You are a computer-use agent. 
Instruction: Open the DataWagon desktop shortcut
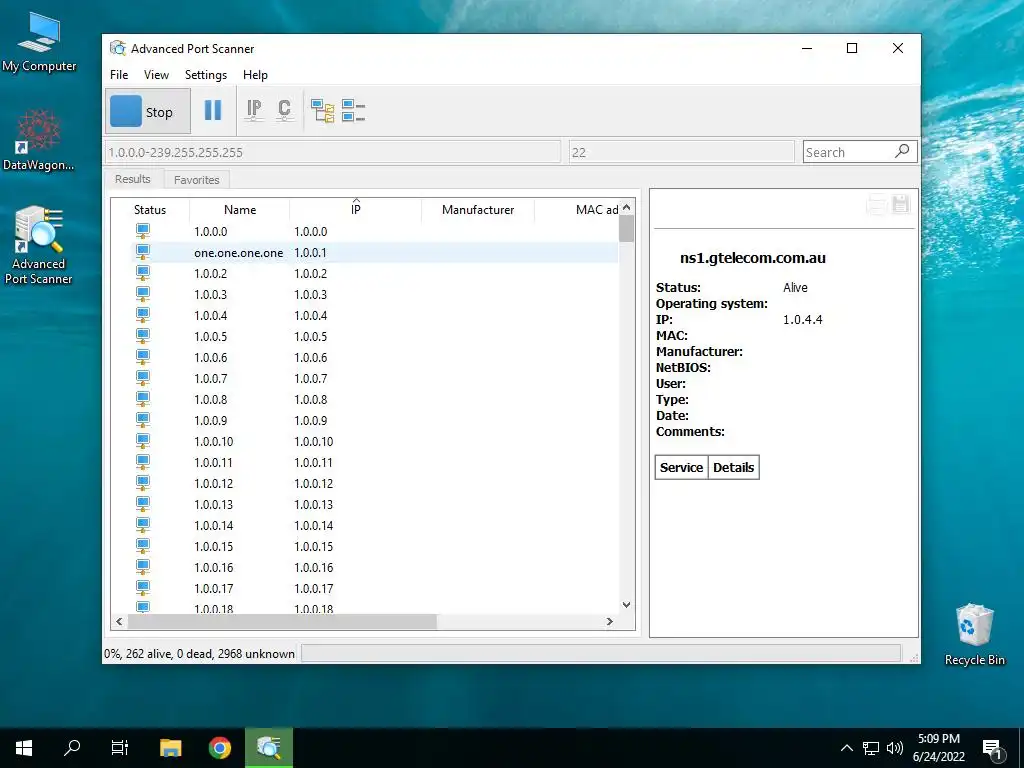(x=39, y=140)
